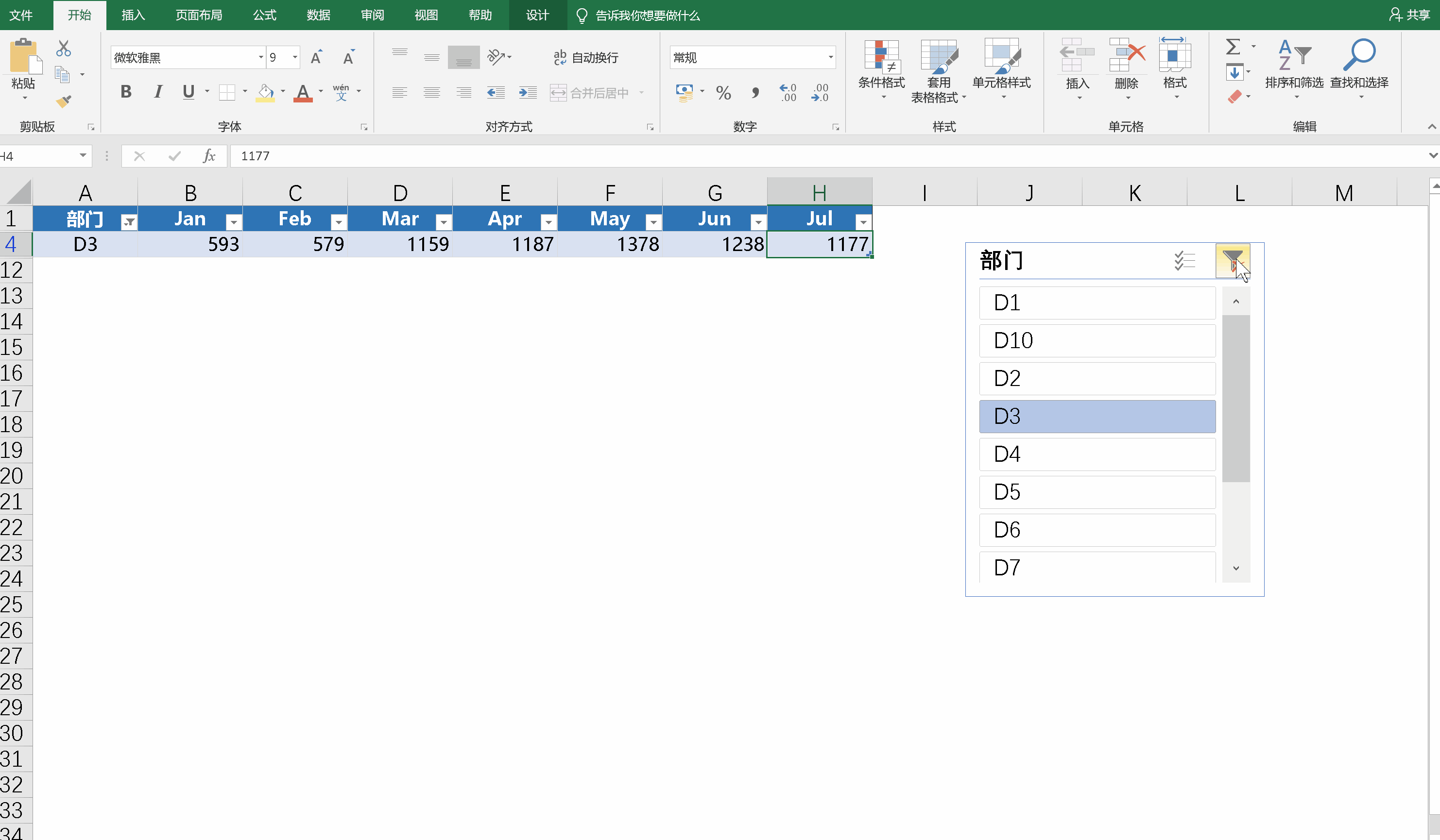Click the yellow fill color button

click(265, 92)
